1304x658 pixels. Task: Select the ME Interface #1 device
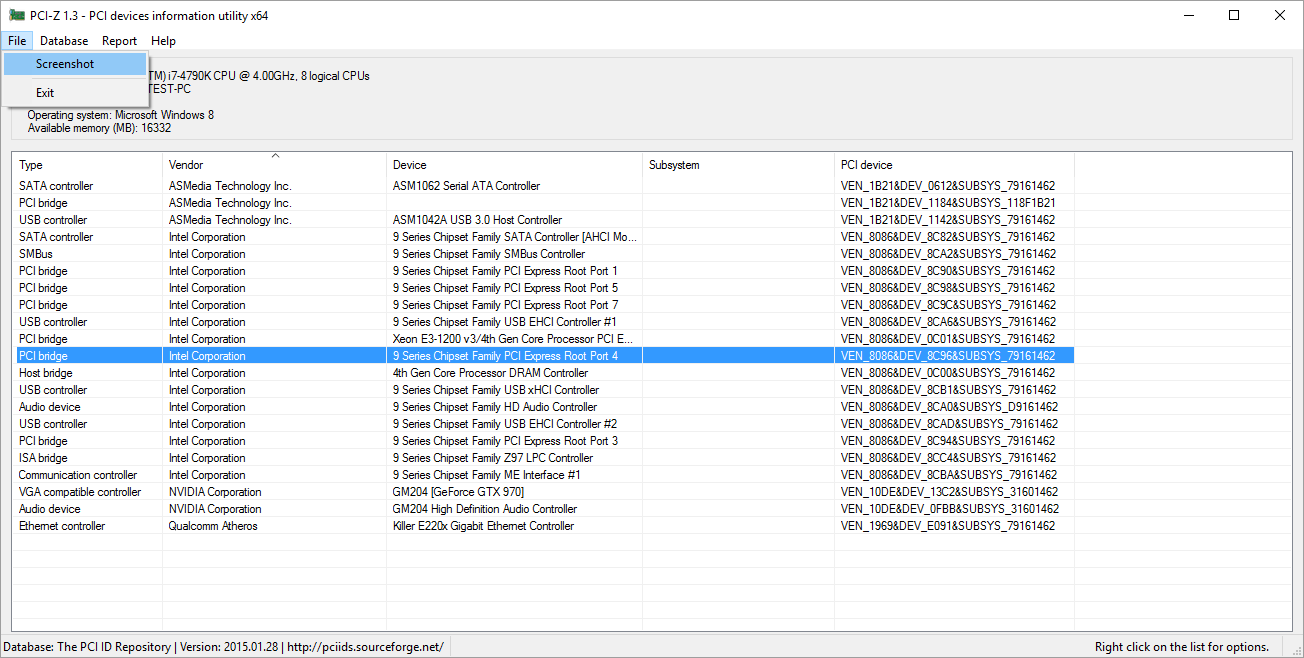(486, 475)
